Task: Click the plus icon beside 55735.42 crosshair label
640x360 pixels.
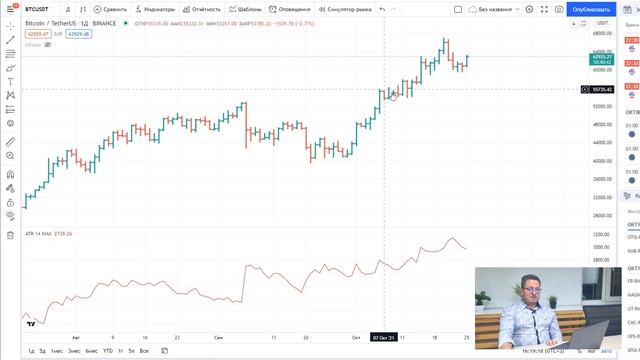Action: point(585,89)
